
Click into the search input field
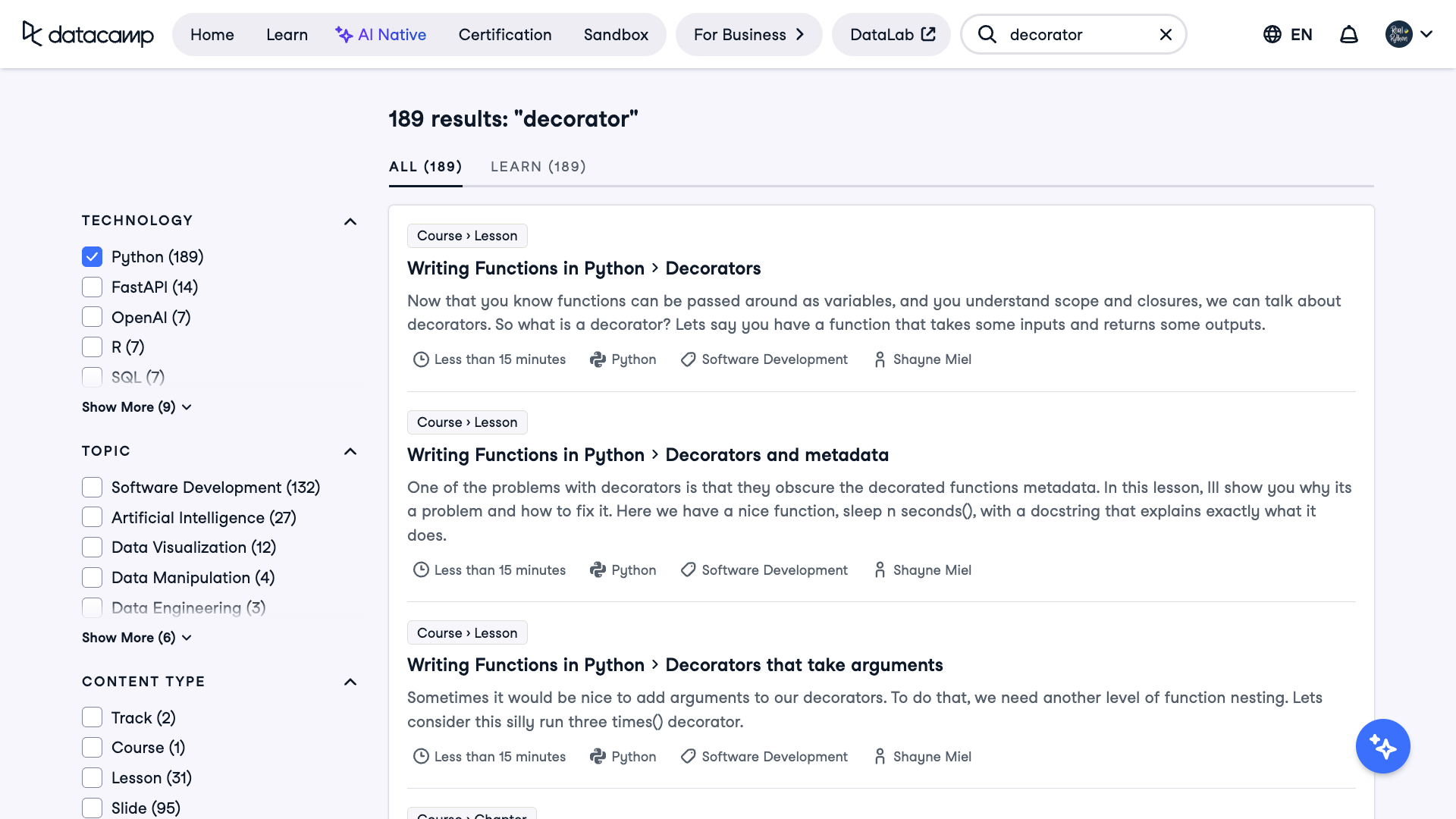point(1077,34)
